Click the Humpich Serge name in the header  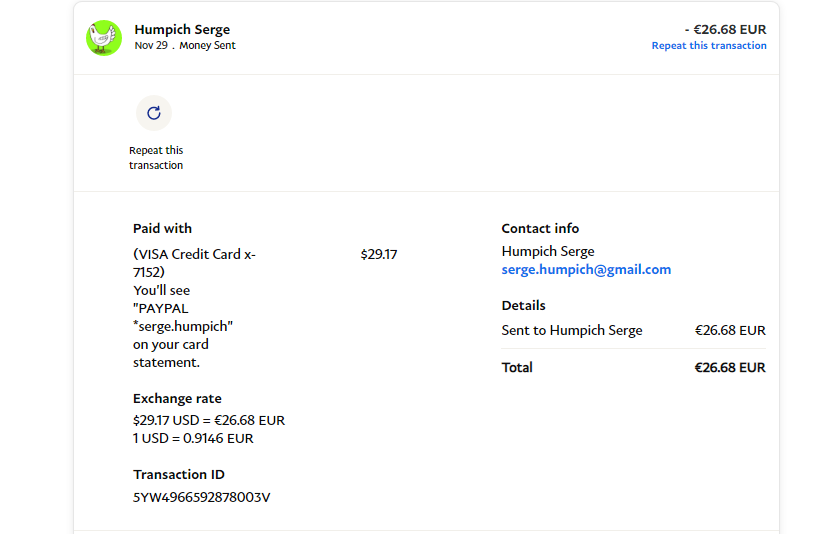(x=182, y=30)
